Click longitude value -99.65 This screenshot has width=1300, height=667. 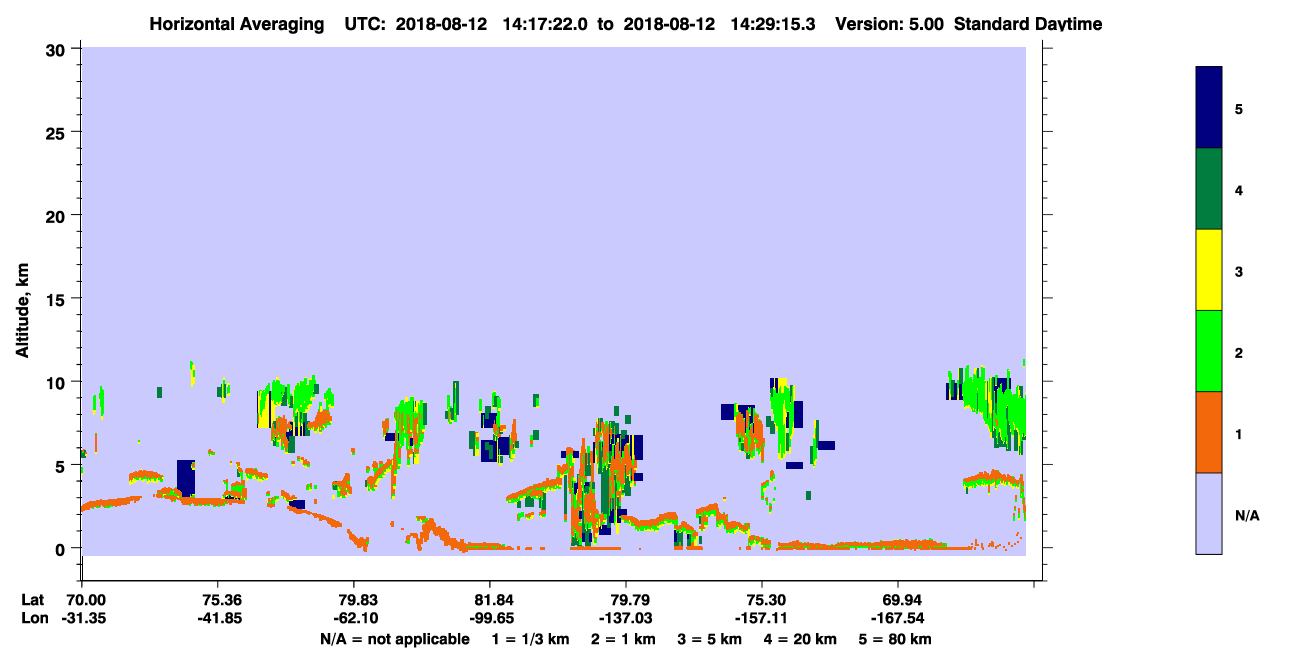(490, 618)
